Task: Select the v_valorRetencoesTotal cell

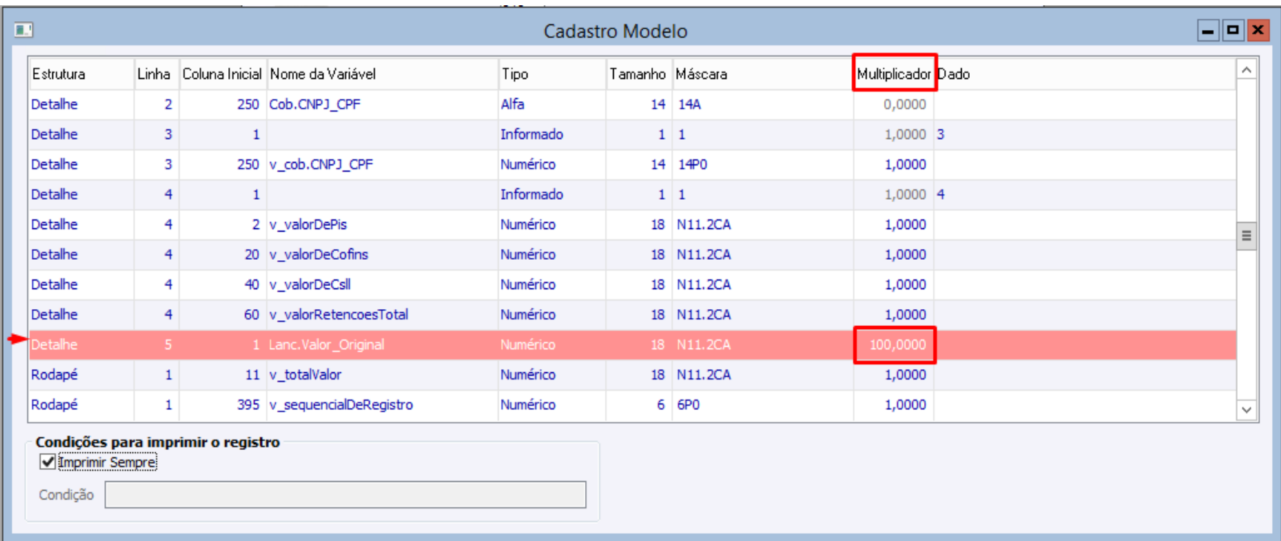Action: 382,314
